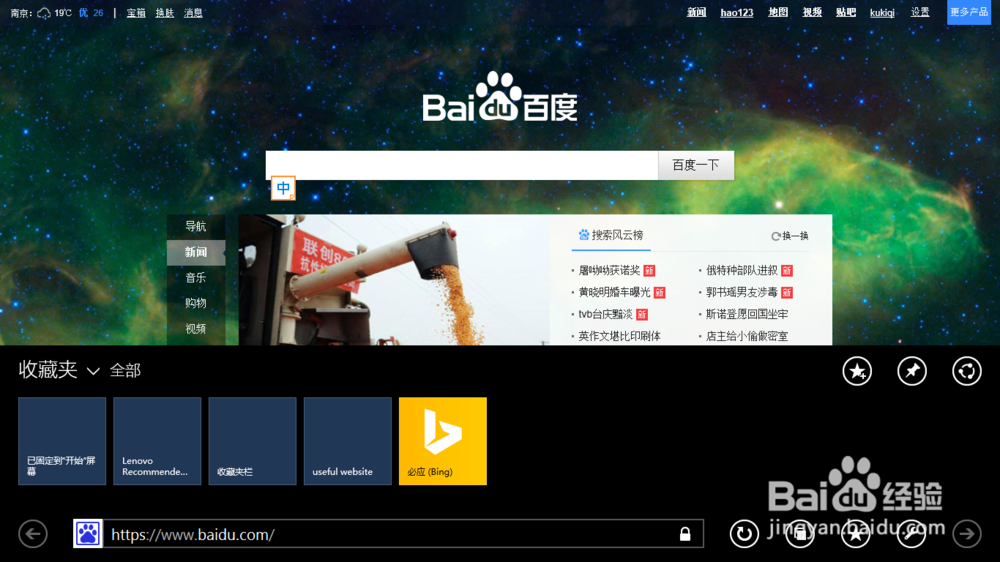Select the 搜索风云榜 tab
Image resolution: width=1000 pixels, height=562 pixels.
[611, 235]
